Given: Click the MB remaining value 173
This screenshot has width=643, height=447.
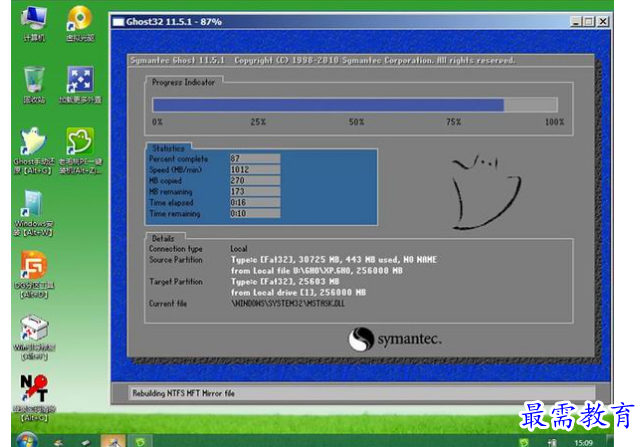Looking at the screenshot, I should pyautogui.click(x=255, y=192).
